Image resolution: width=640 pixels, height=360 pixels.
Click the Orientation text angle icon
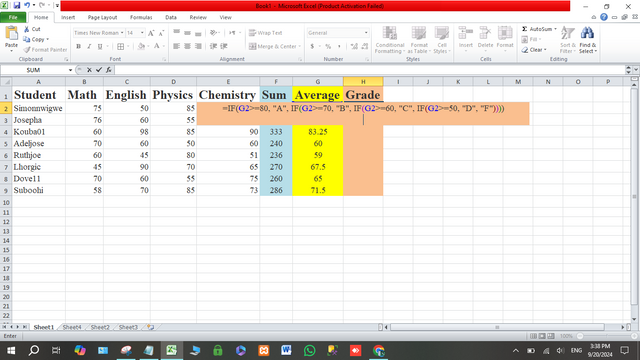[213, 33]
